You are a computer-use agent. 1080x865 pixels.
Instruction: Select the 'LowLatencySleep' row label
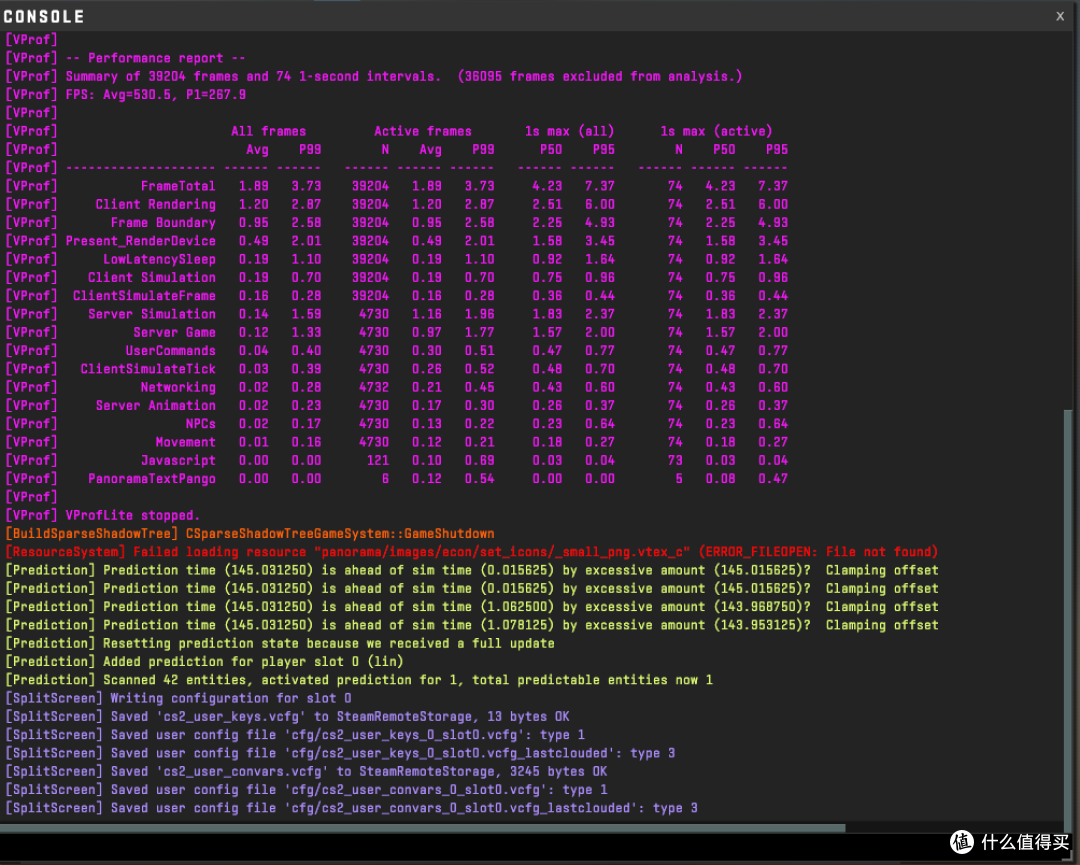click(159, 259)
